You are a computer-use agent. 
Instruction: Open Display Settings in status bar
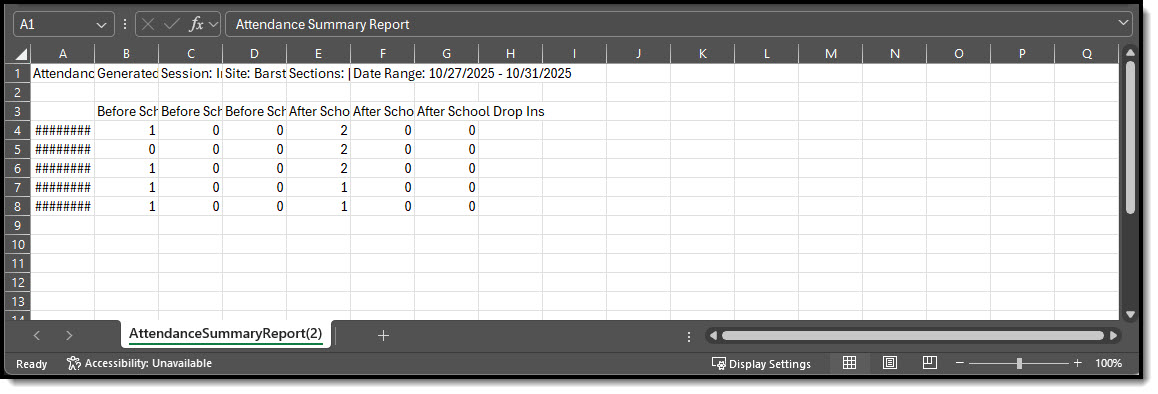tap(761, 364)
